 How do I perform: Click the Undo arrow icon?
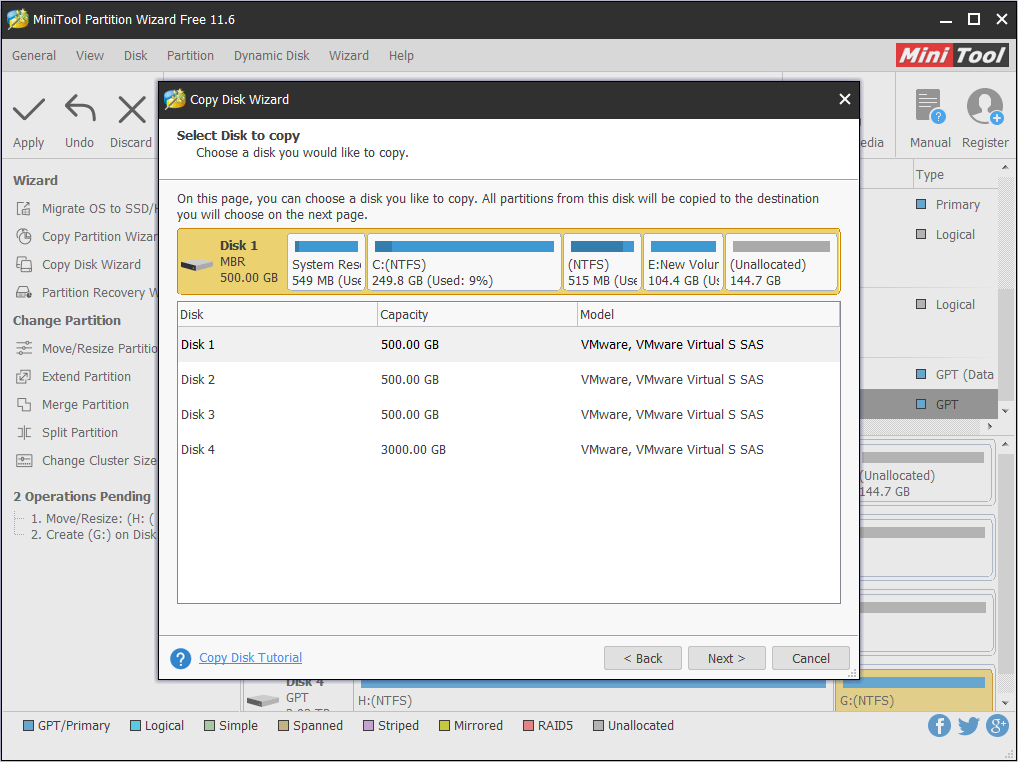(x=80, y=109)
